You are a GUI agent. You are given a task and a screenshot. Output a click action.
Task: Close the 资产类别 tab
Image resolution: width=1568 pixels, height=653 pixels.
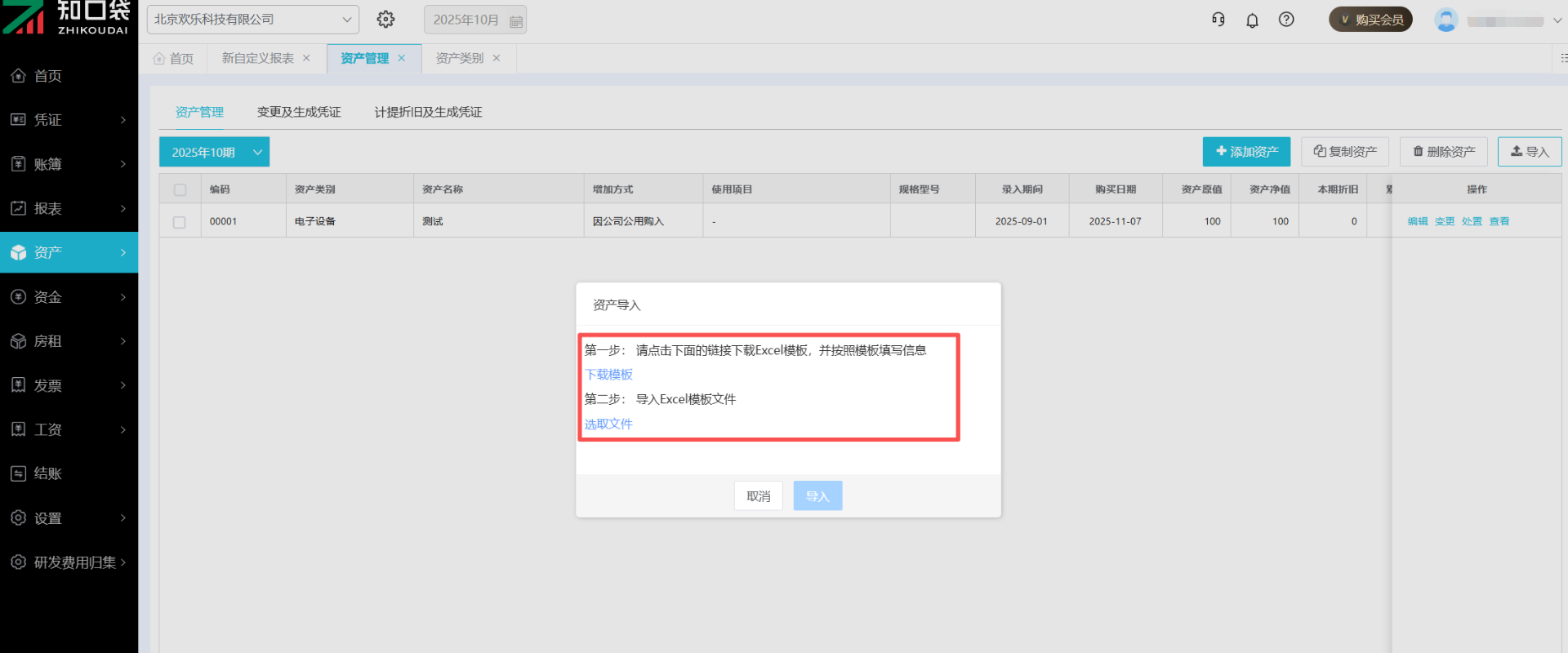coord(497,58)
